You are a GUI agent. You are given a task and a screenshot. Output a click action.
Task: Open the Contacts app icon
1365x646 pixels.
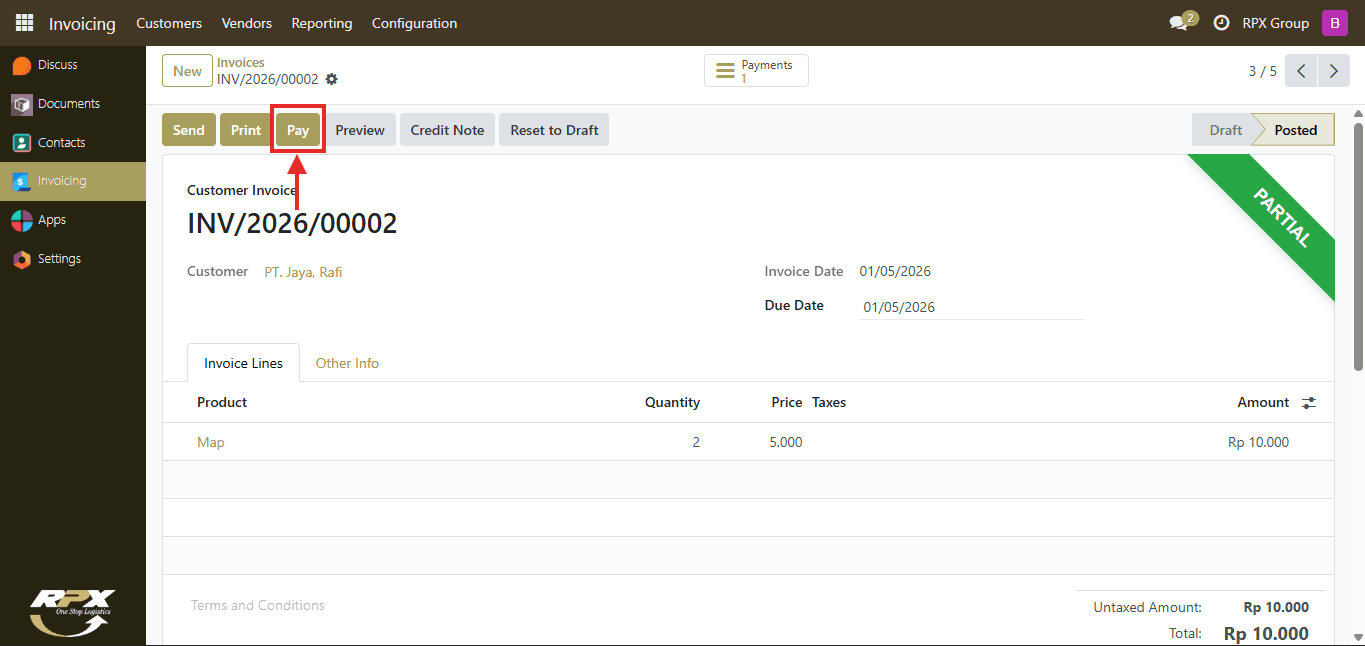pyautogui.click(x=21, y=143)
